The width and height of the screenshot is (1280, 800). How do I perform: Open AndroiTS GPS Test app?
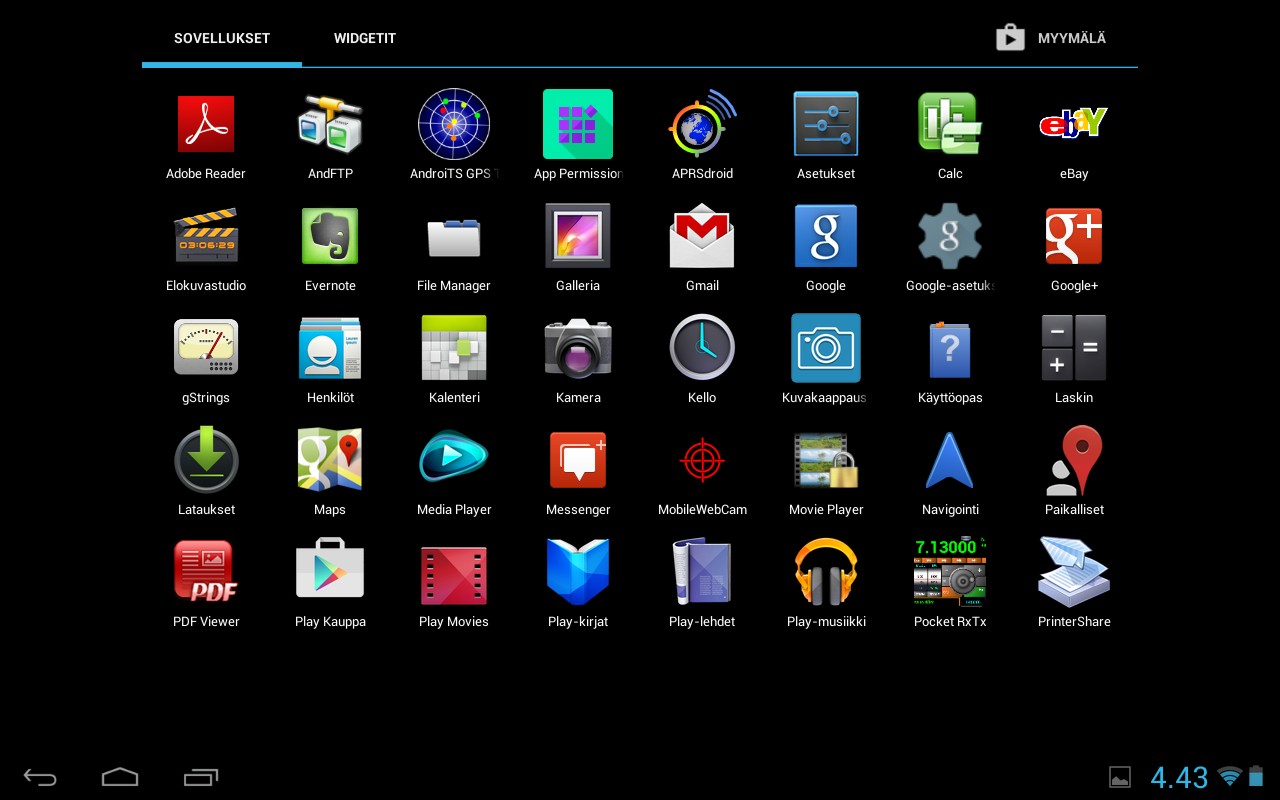coord(454,124)
